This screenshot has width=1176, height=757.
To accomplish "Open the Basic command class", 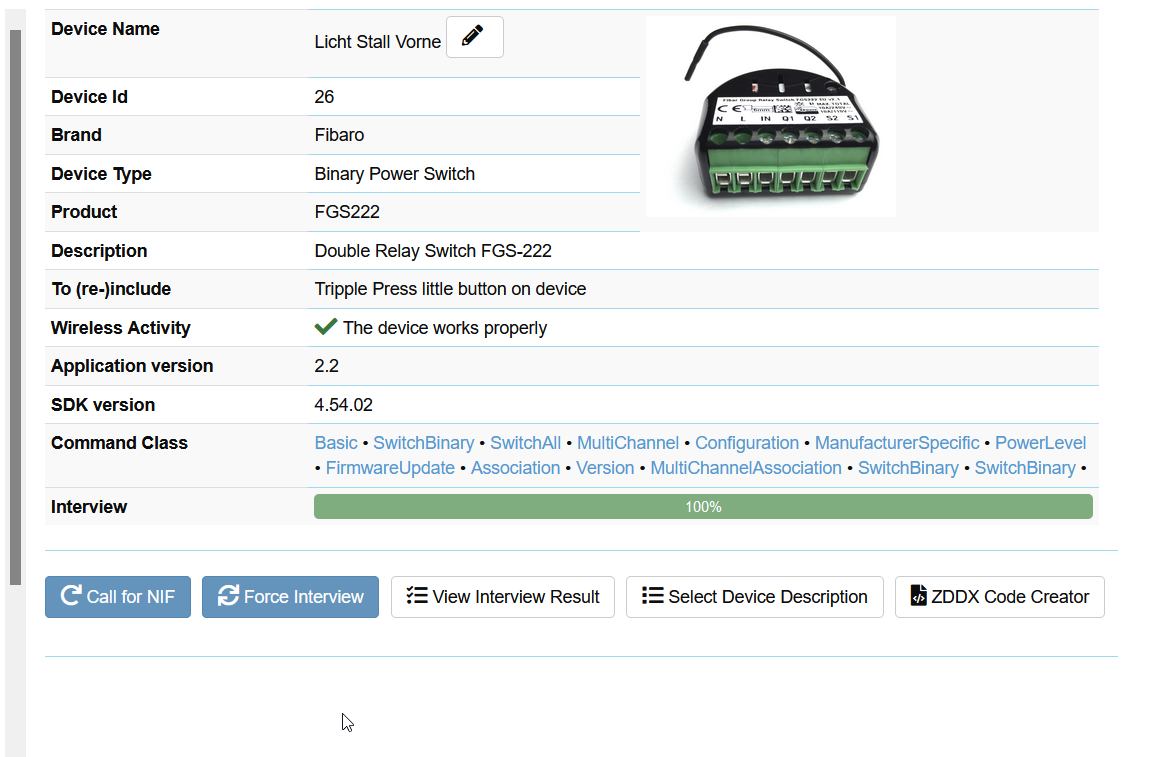I will point(336,442).
